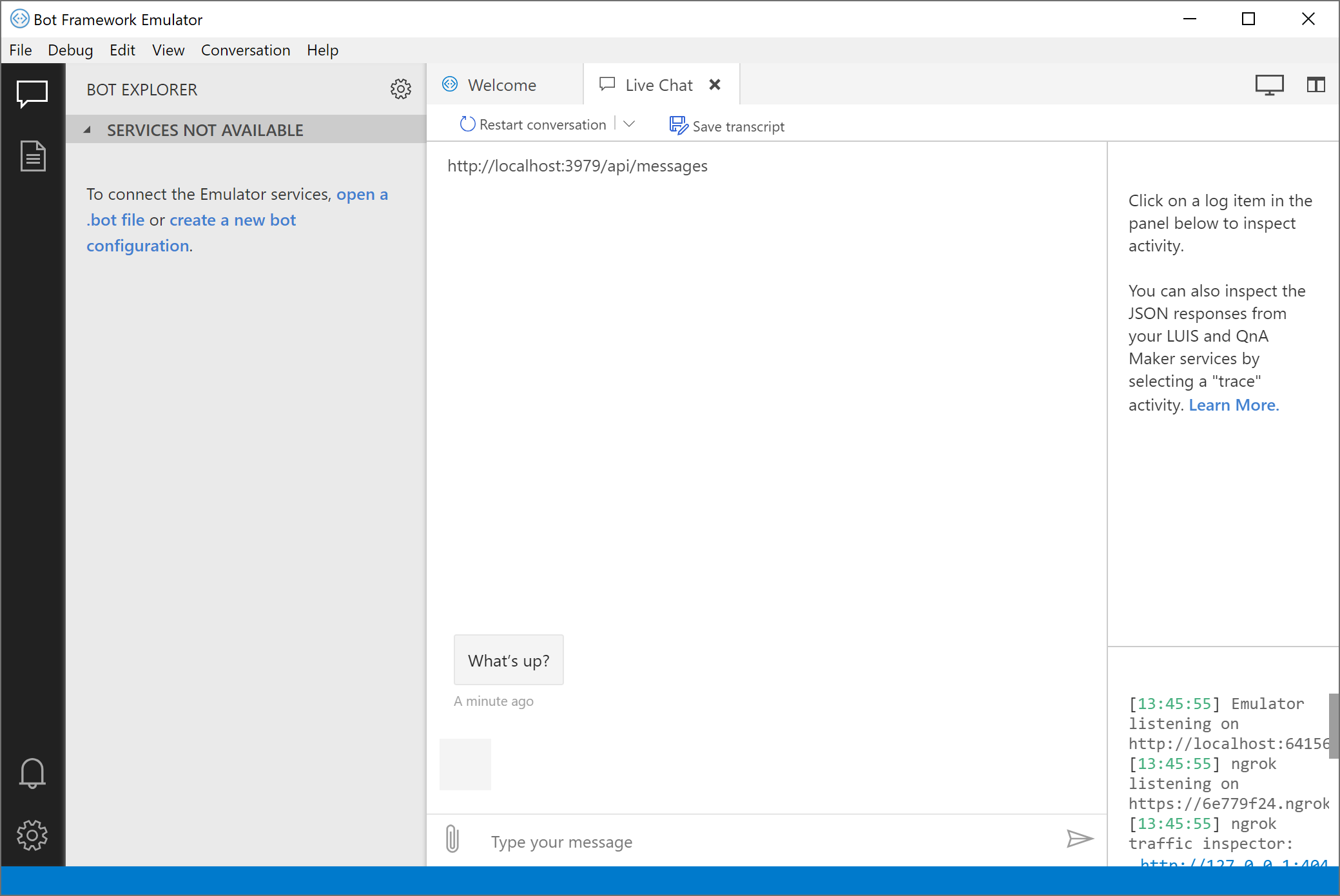Open notifications via the bell icon
The height and width of the screenshot is (896, 1340).
32,773
